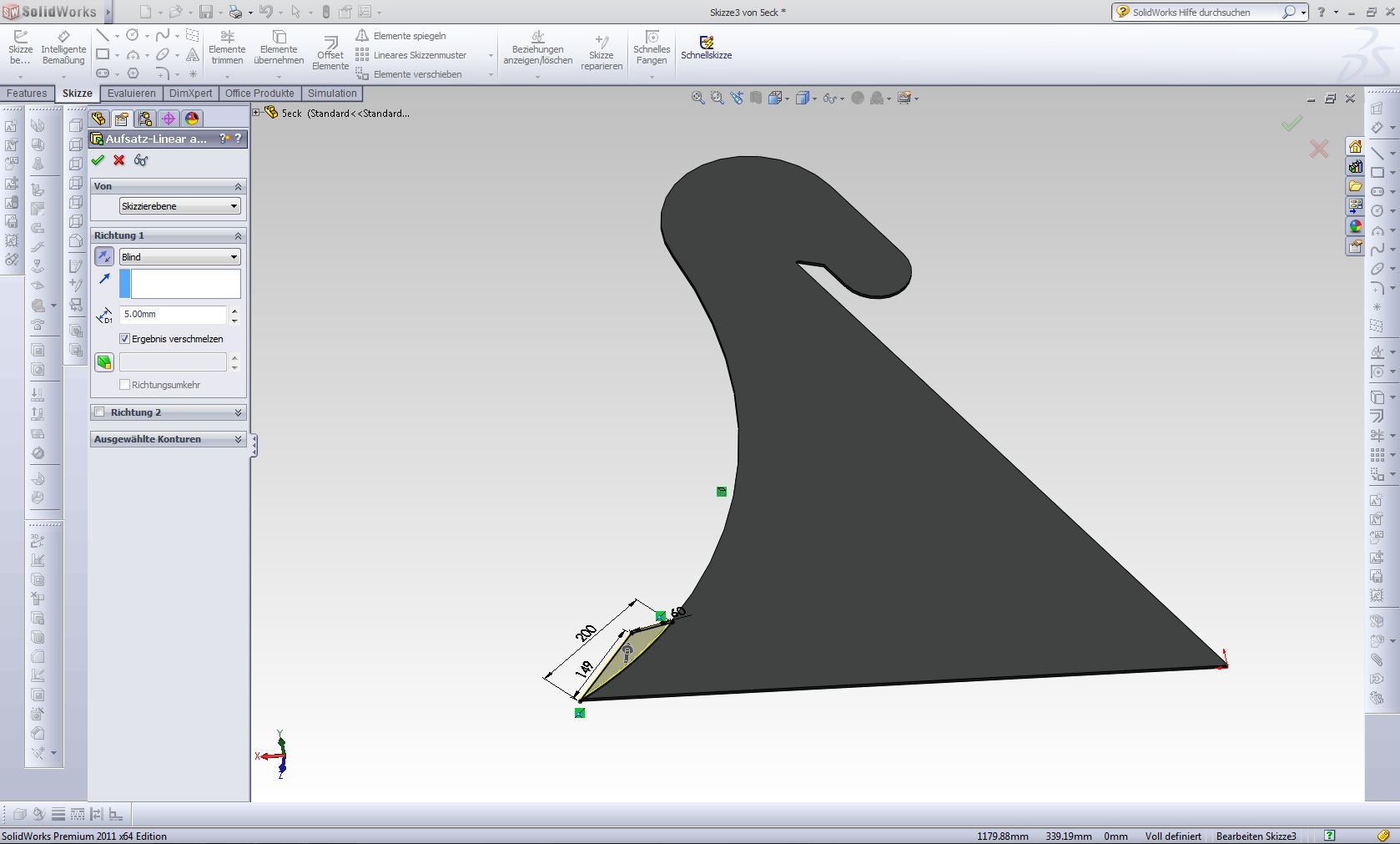Select the sketch Text tool

tap(193, 54)
